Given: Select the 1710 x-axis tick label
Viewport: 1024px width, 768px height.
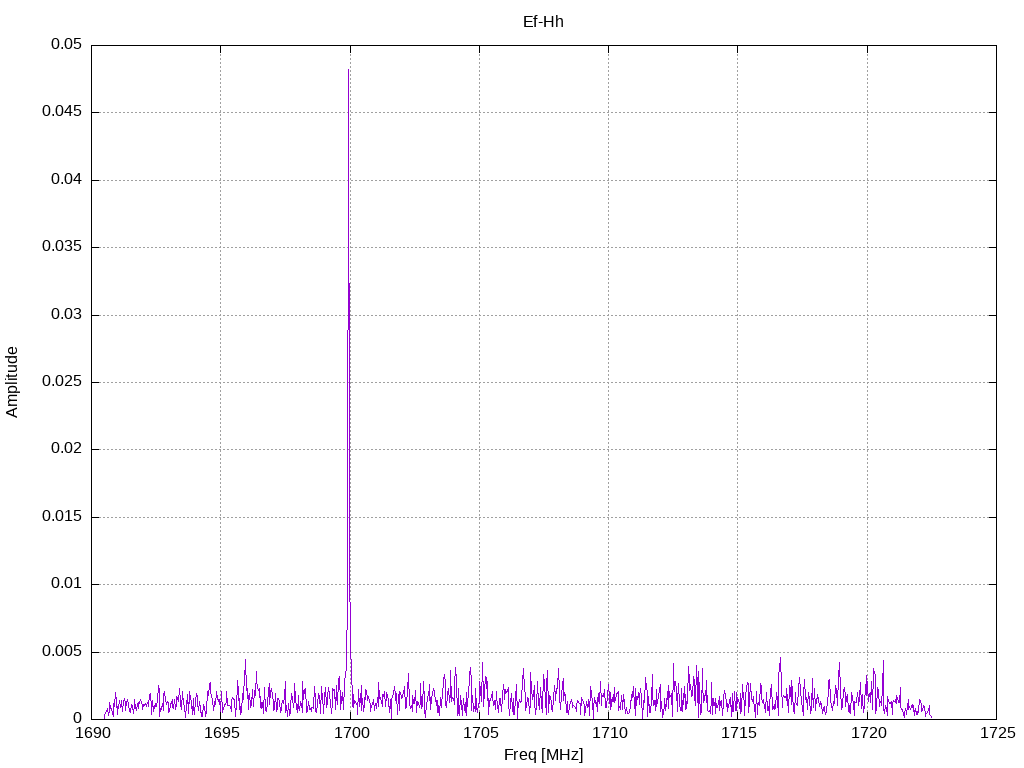Looking at the screenshot, I should [608, 733].
